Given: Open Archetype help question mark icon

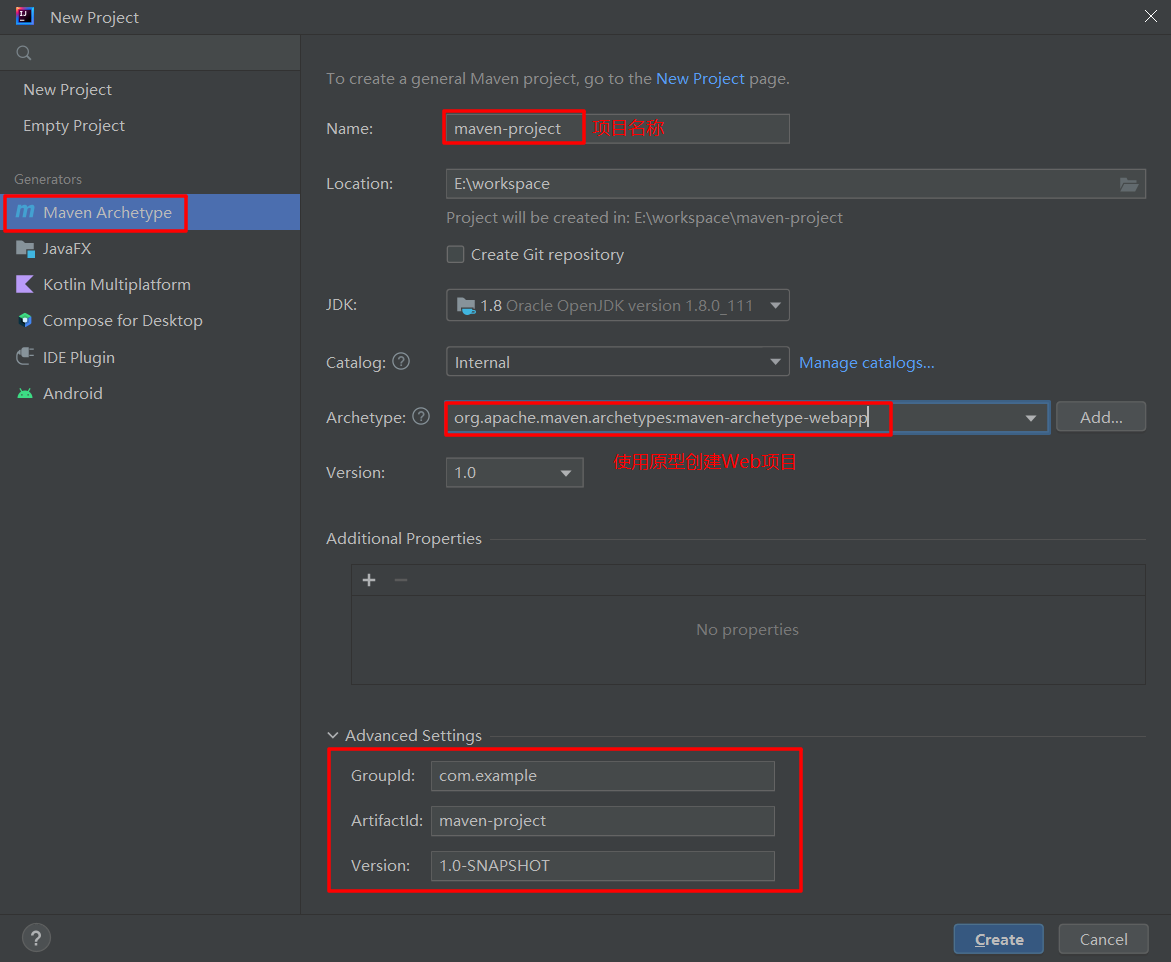Looking at the screenshot, I should pyautogui.click(x=421, y=417).
